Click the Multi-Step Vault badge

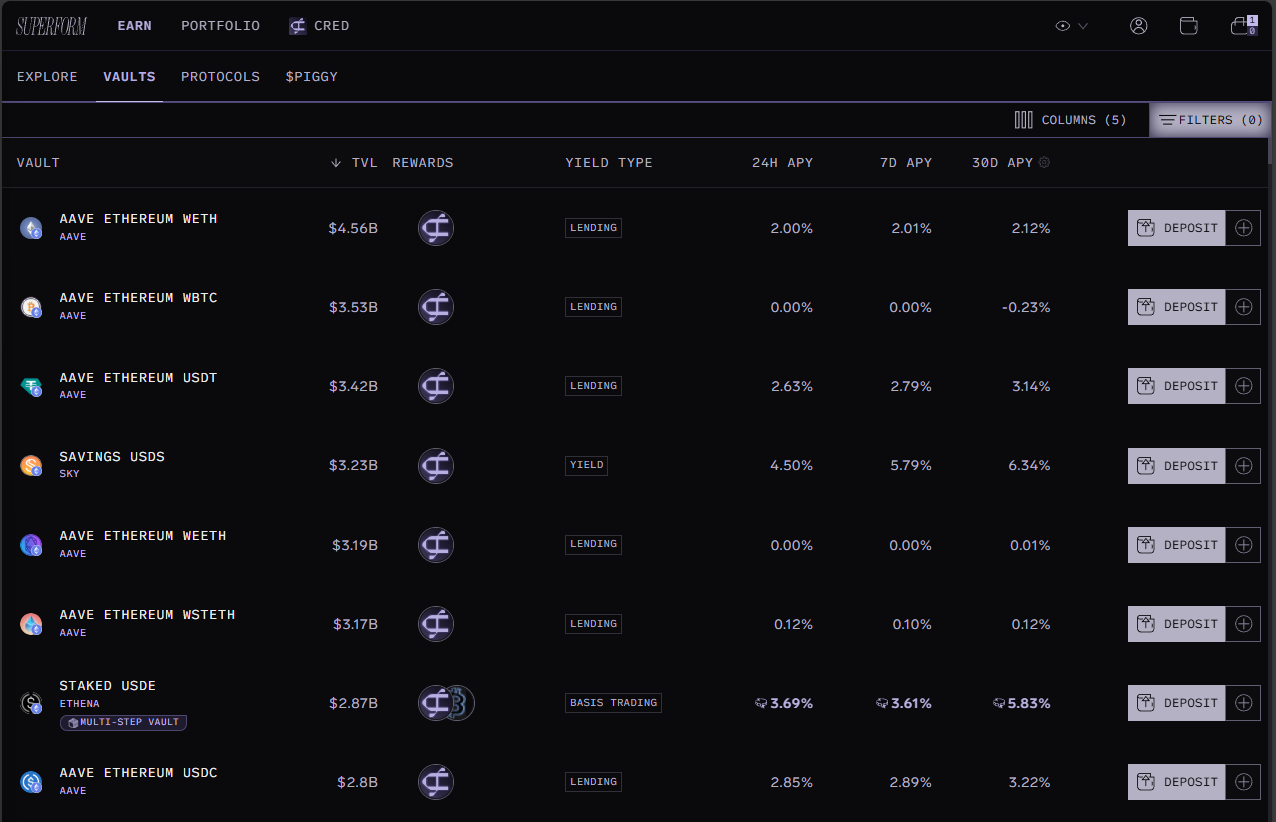124,722
